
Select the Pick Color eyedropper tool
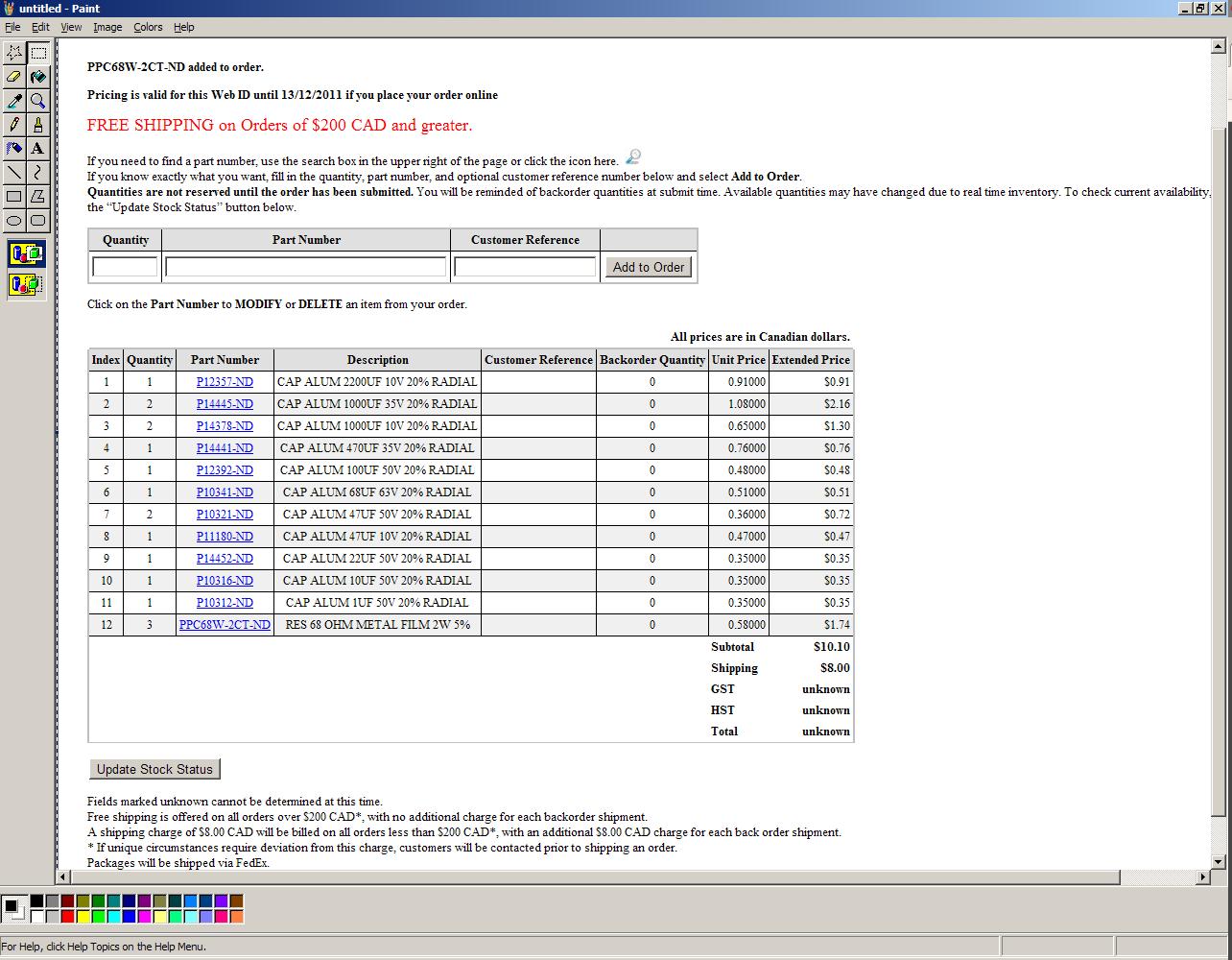pyautogui.click(x=14, y=101)
